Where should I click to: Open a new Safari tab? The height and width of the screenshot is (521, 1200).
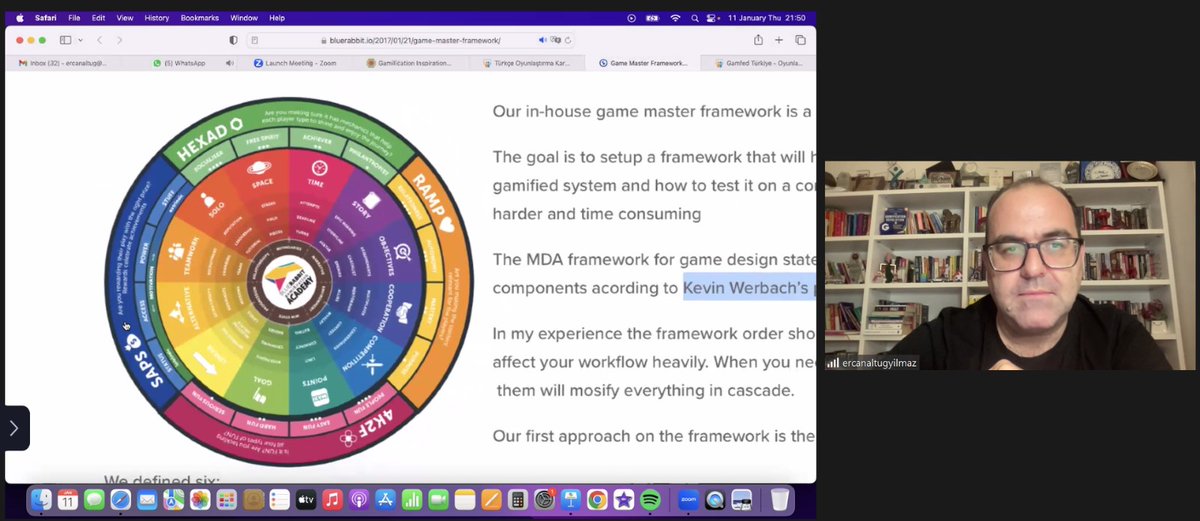tap(779, 40)
